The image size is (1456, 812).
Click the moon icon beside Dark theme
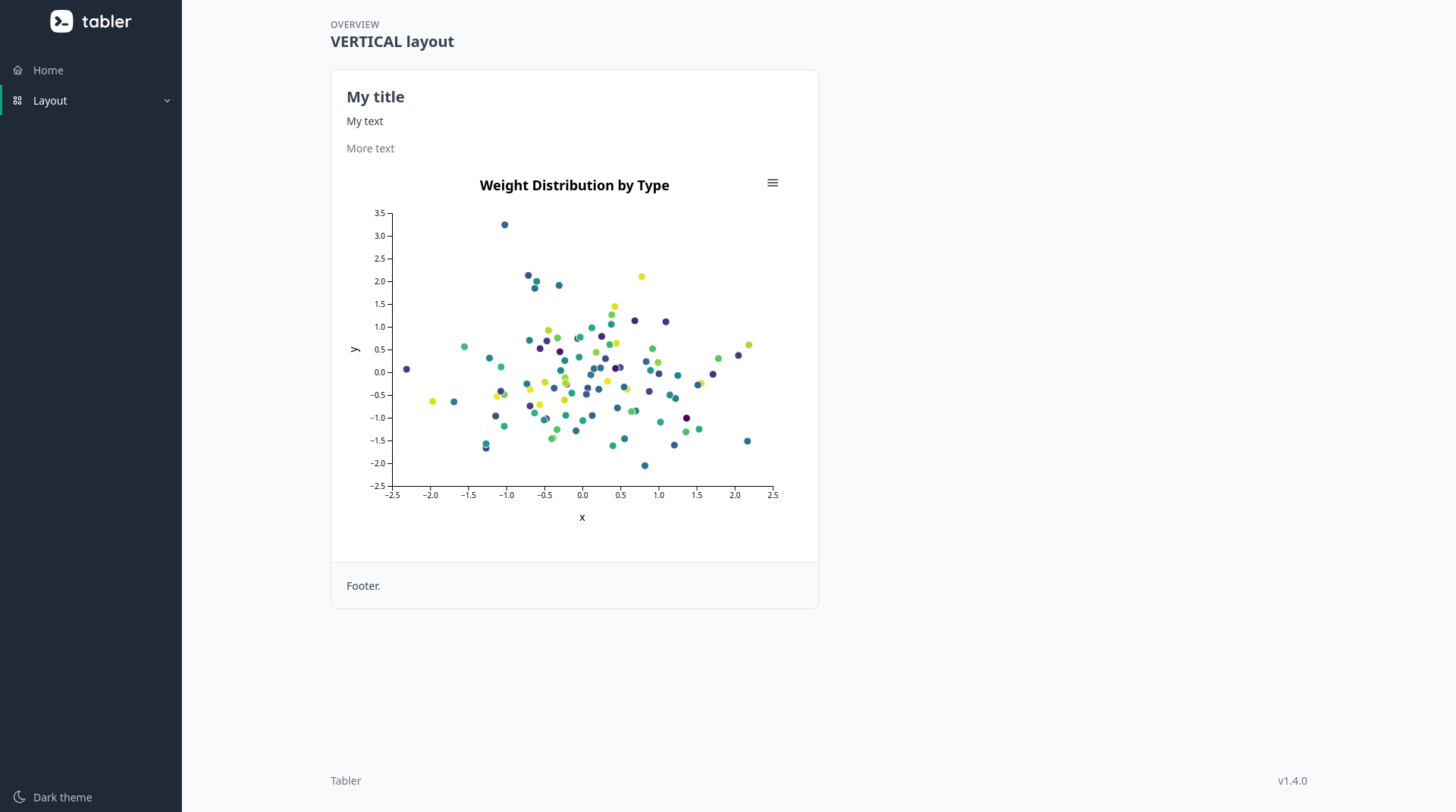click(x=20, y=797)
